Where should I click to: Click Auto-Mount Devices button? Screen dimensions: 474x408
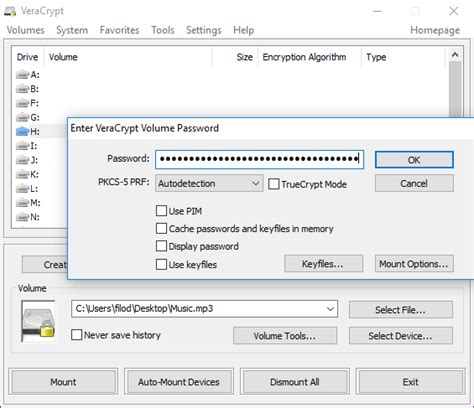click(x=179, y=381)
